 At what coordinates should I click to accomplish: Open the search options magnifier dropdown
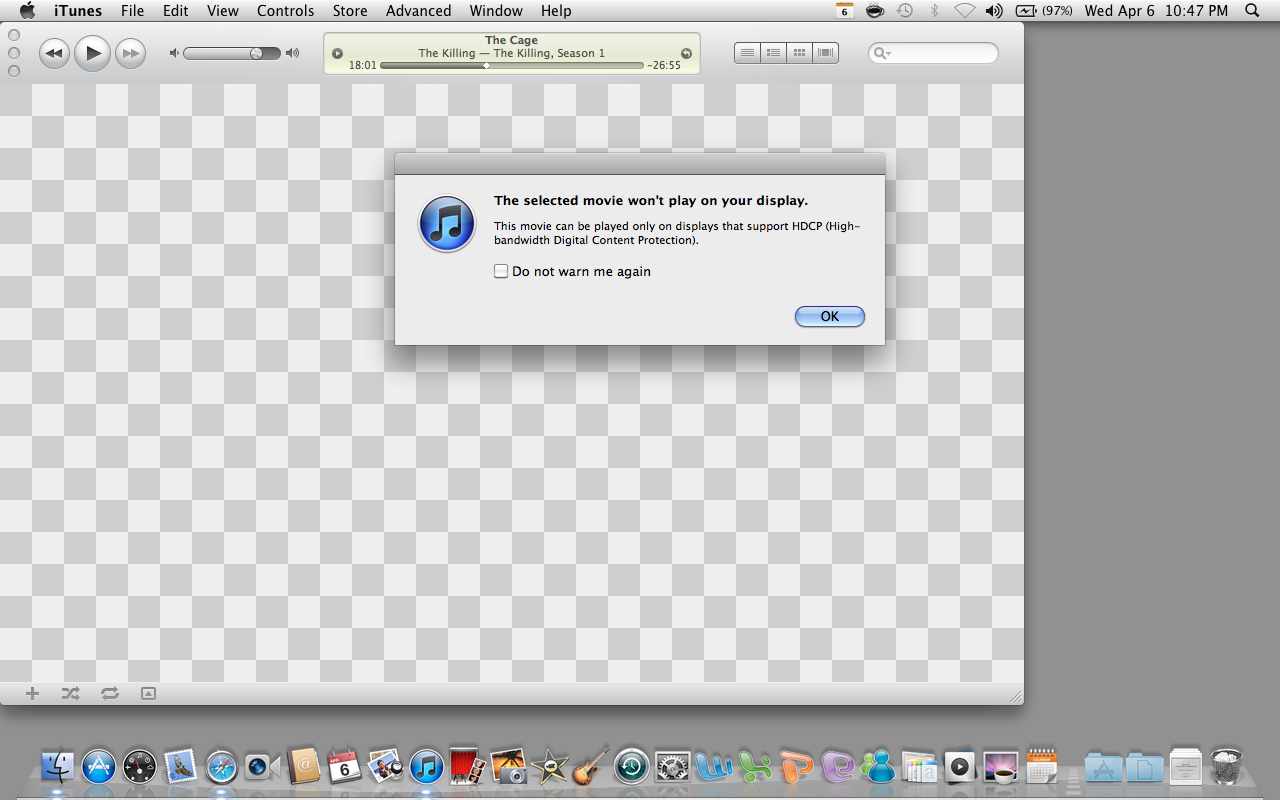(x=881, y=53)
